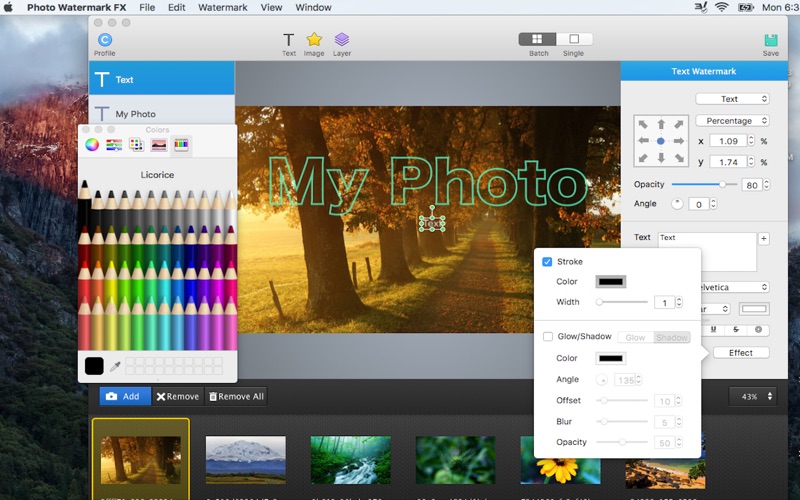Align watermark to left arrow

(643, 141)
